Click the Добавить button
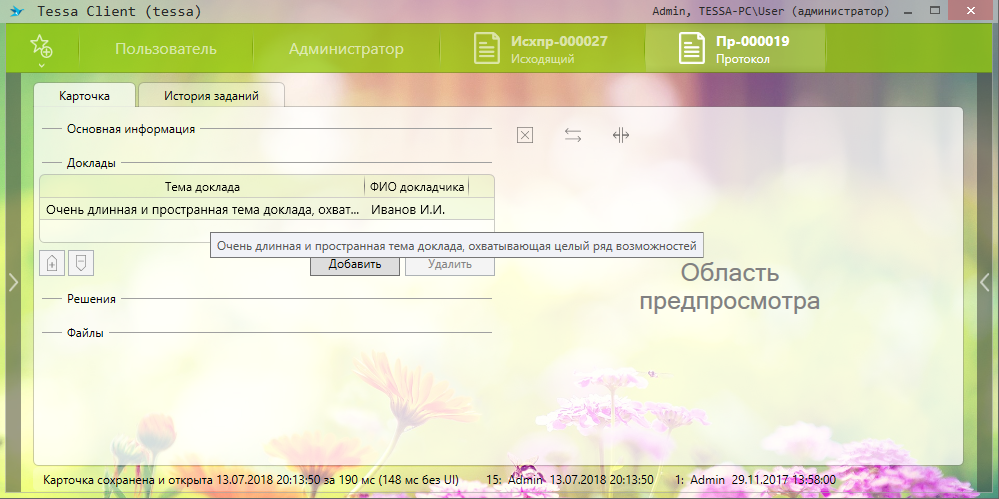Viewport: 999px width, 499px height. (355, 264)
